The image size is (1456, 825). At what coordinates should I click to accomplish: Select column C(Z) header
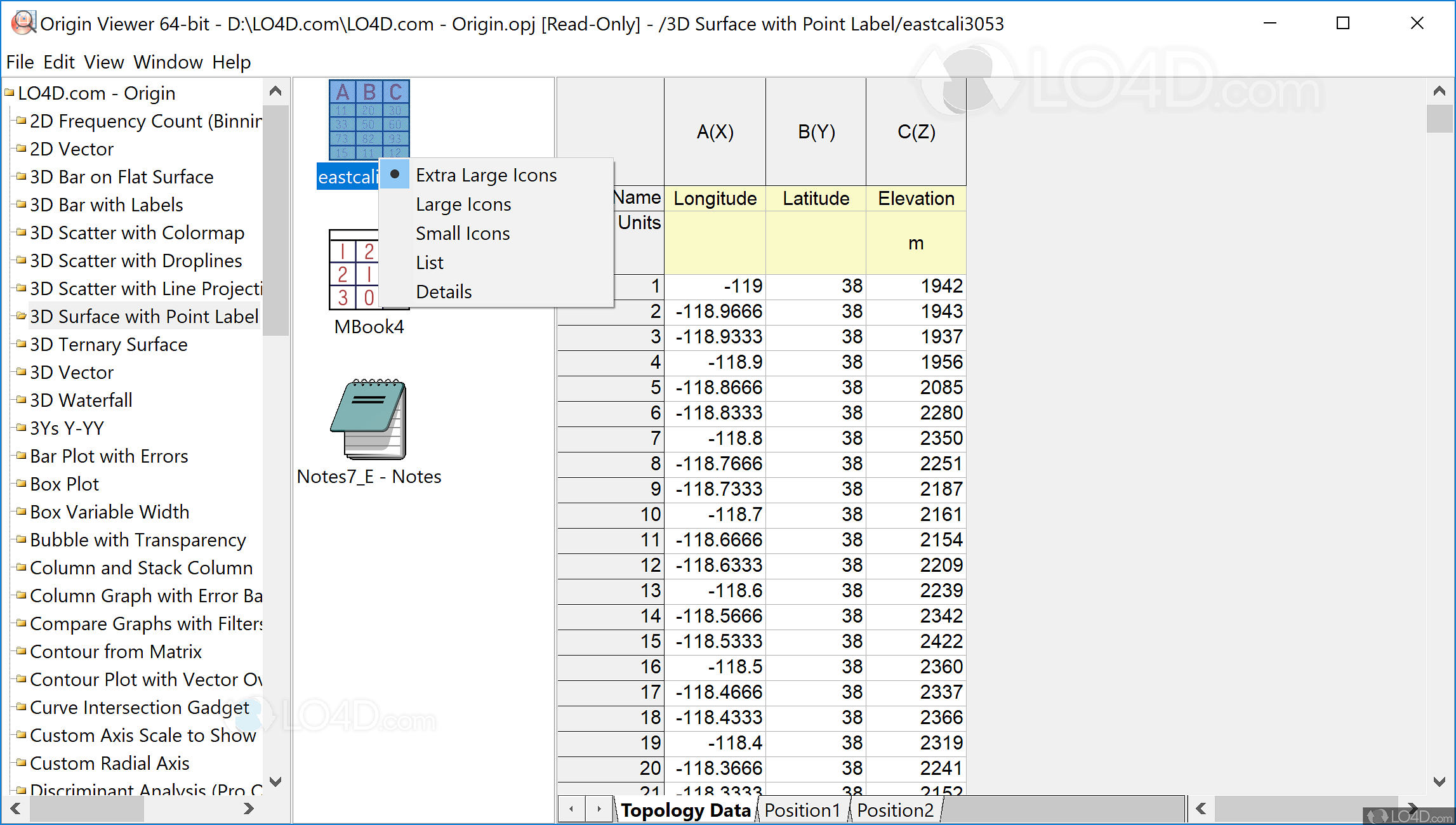coord(916,132)
